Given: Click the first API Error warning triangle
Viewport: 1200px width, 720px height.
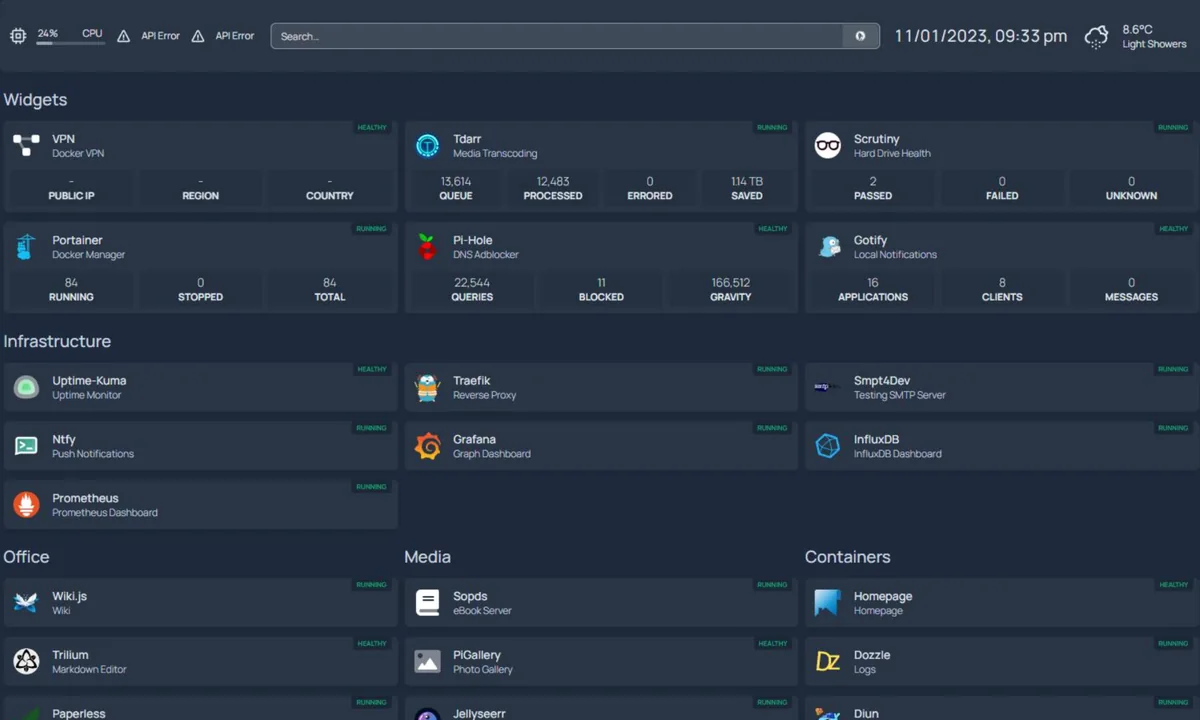Looking at the screenshot, I should point(124,36).
